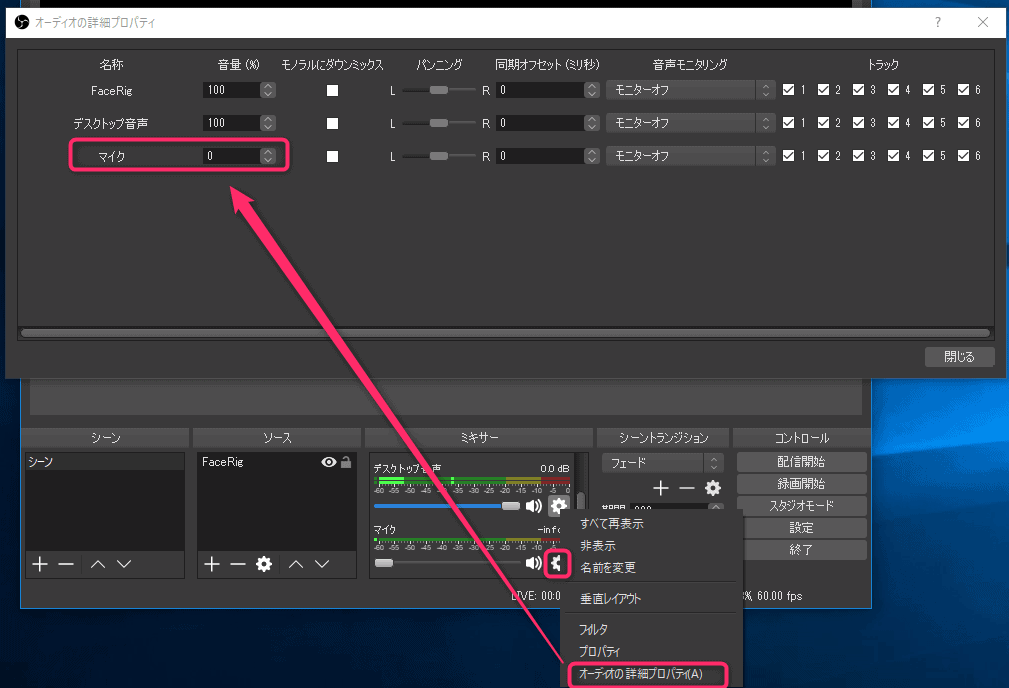Image resolution: width=1009 pixels, height=688 pixels.
Task: Open FaceRig audio monitoring dropdown
Action: pos(690,90)
